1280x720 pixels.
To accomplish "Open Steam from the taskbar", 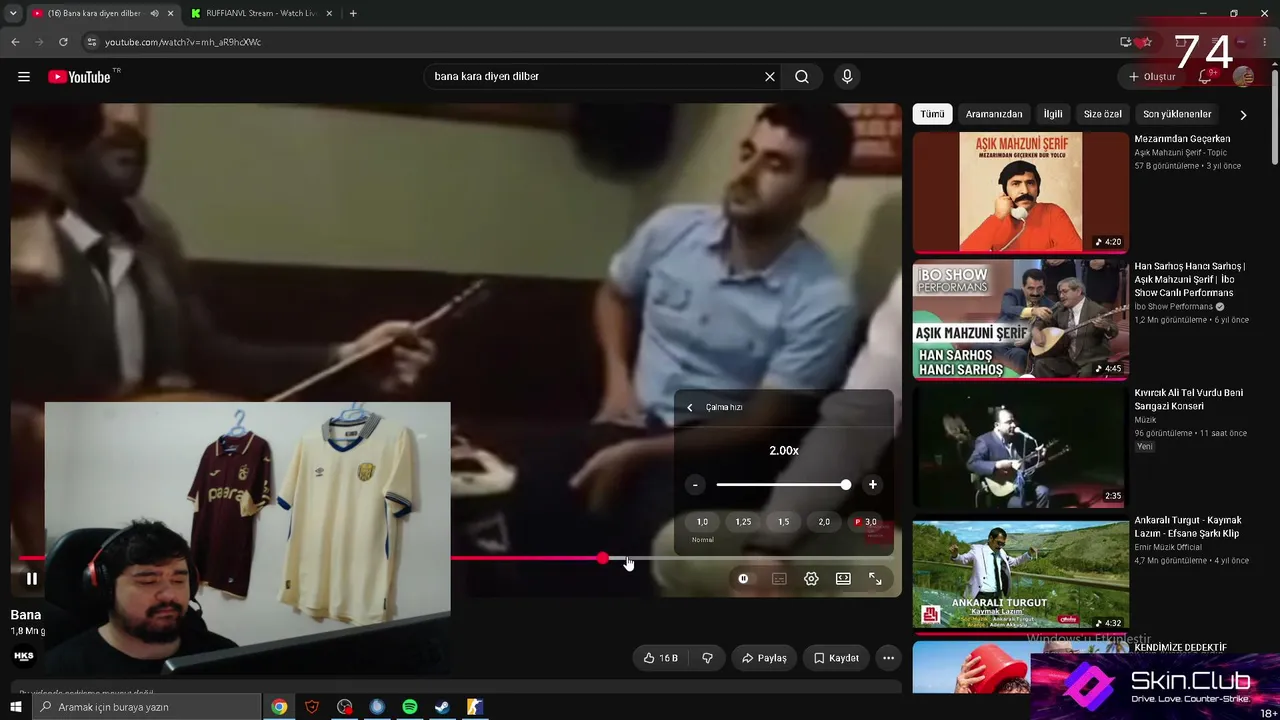I will (441, 707).
